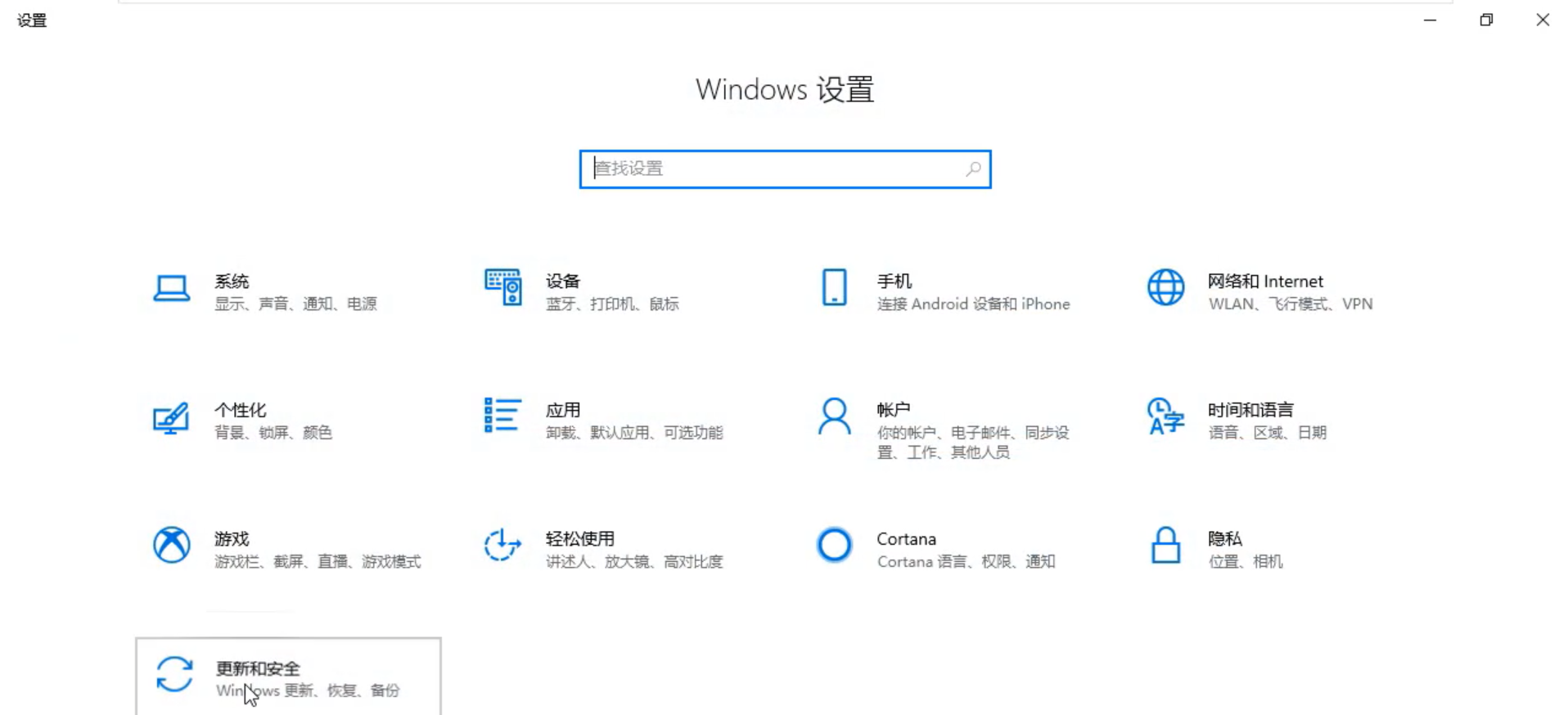
Task: Click the 卸载、默认应用、可选功能 description
Action: tap(634, 433)
